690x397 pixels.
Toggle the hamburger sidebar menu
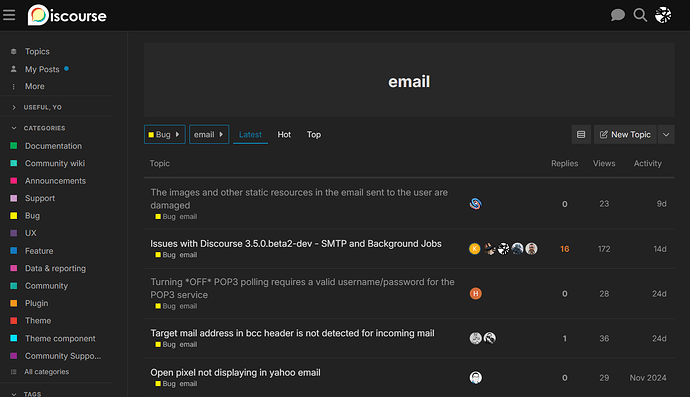pos(9,15)
